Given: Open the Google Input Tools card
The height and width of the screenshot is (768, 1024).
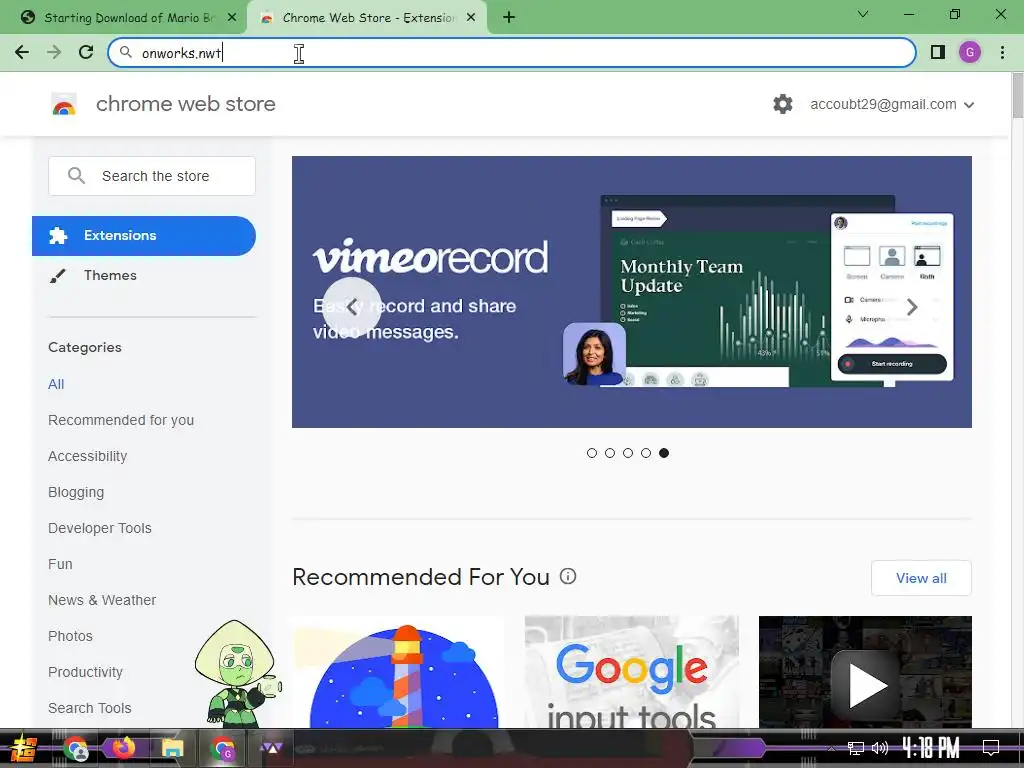Looking at the screenshot, I should [632, 672].
